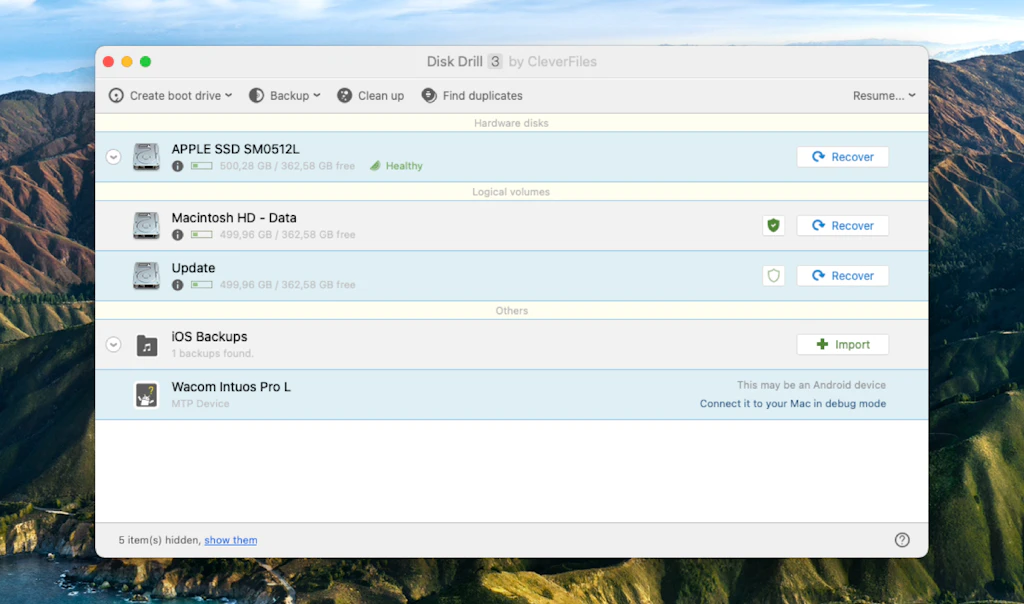The height and width of the screenshot is (604, 1024).
Task: Click the Backup half-circle icon
Action: tap(256, 95)
